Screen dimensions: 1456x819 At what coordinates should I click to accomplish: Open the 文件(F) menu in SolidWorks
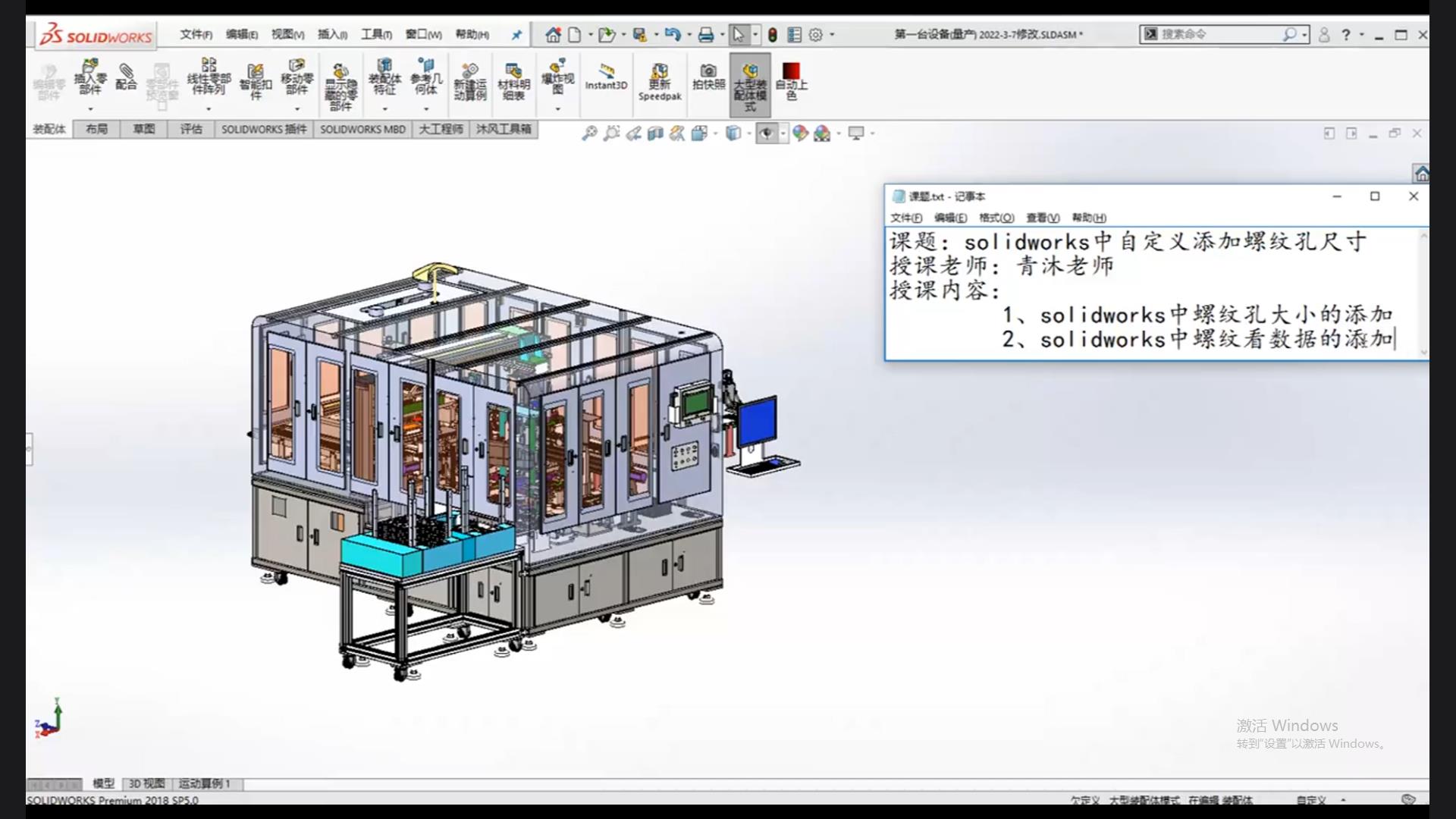196,35
